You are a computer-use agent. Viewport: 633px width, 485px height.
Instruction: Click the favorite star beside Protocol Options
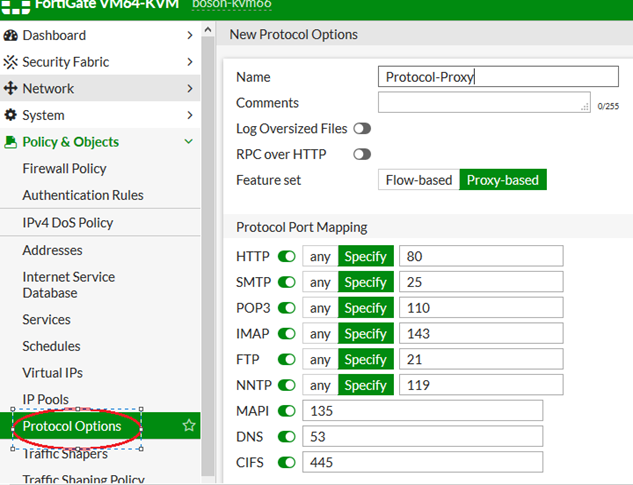point(189,427)
